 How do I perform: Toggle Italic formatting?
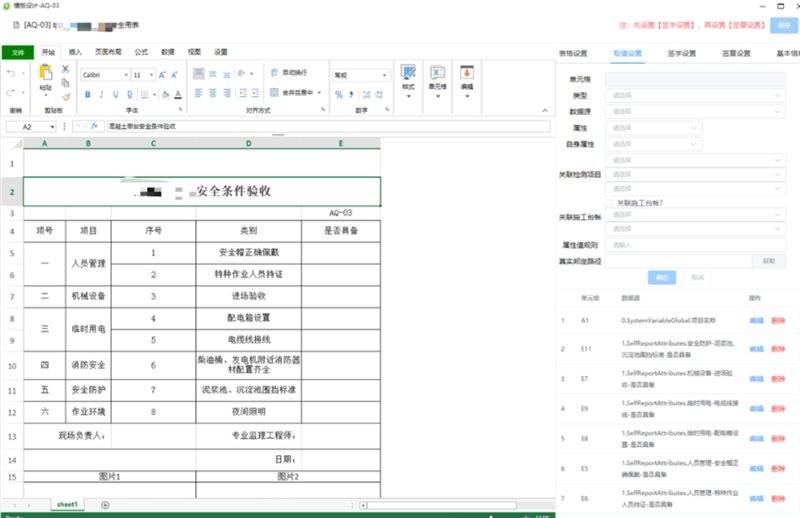tap(102, 94)
